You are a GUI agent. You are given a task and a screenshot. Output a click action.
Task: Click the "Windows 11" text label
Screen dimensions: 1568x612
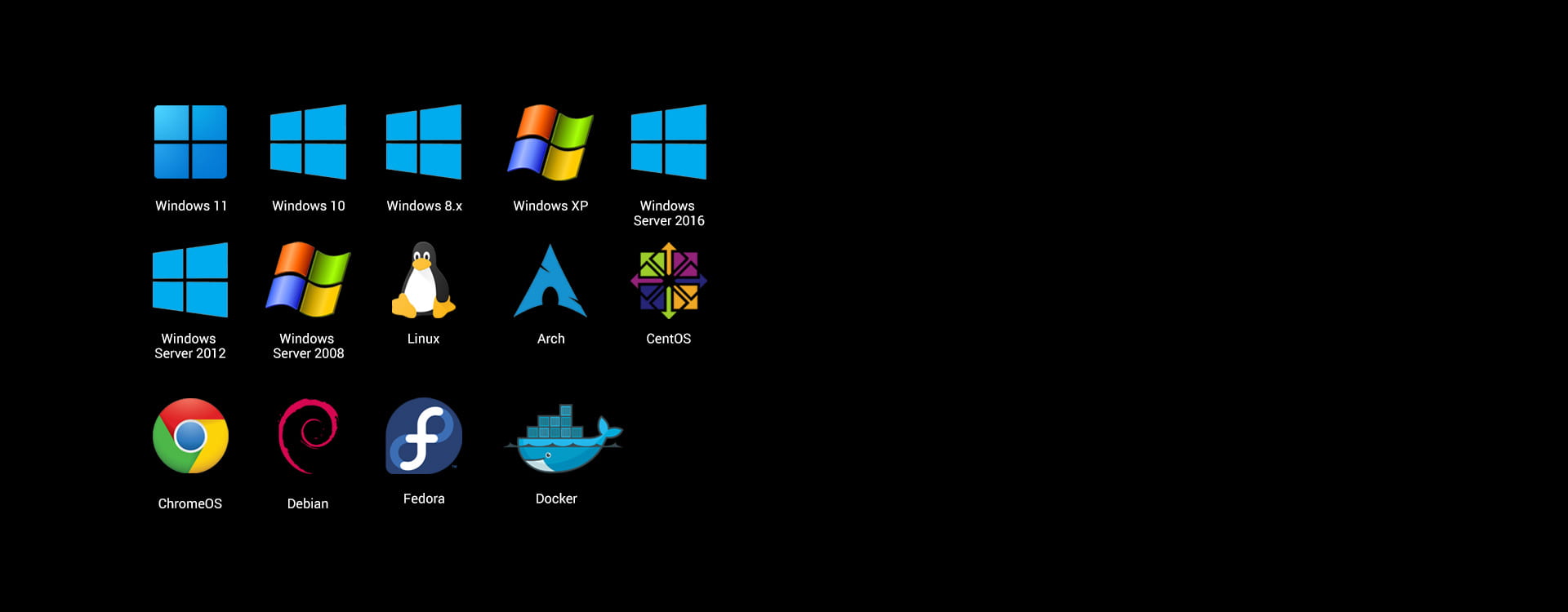pyautogui.click(x=191, y=206)
